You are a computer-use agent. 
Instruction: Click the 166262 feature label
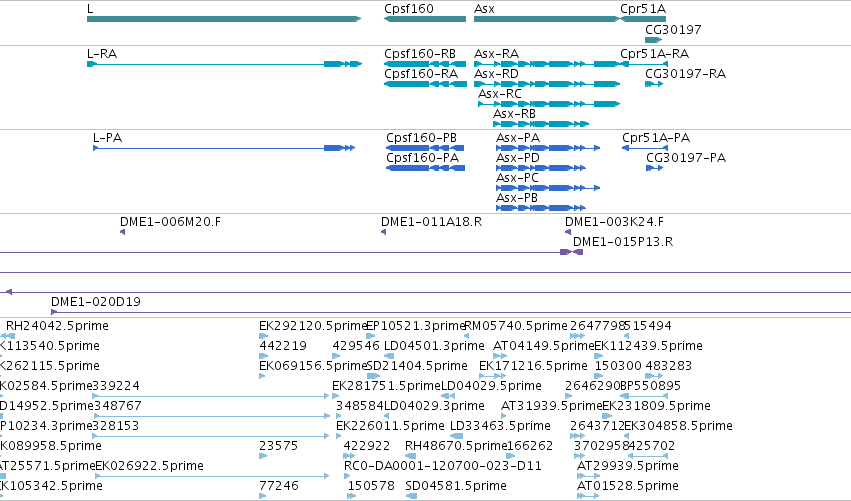click(x=530, y=446)
